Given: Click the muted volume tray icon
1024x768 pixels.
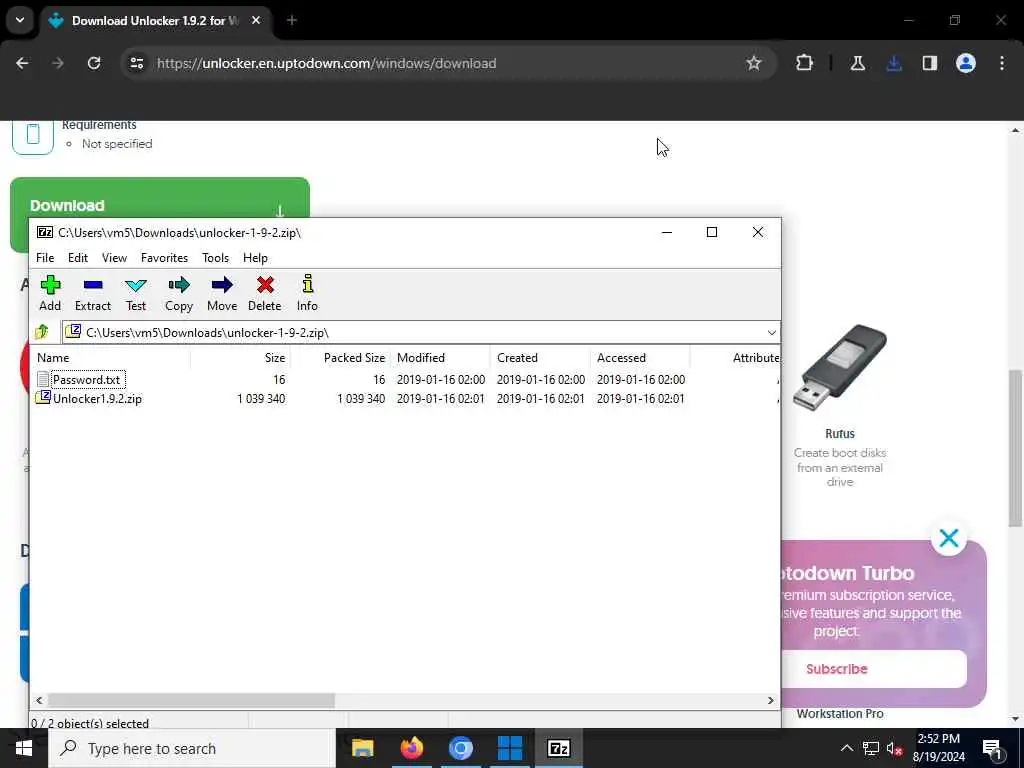Looking at the screenshot, I should point(894,748).
